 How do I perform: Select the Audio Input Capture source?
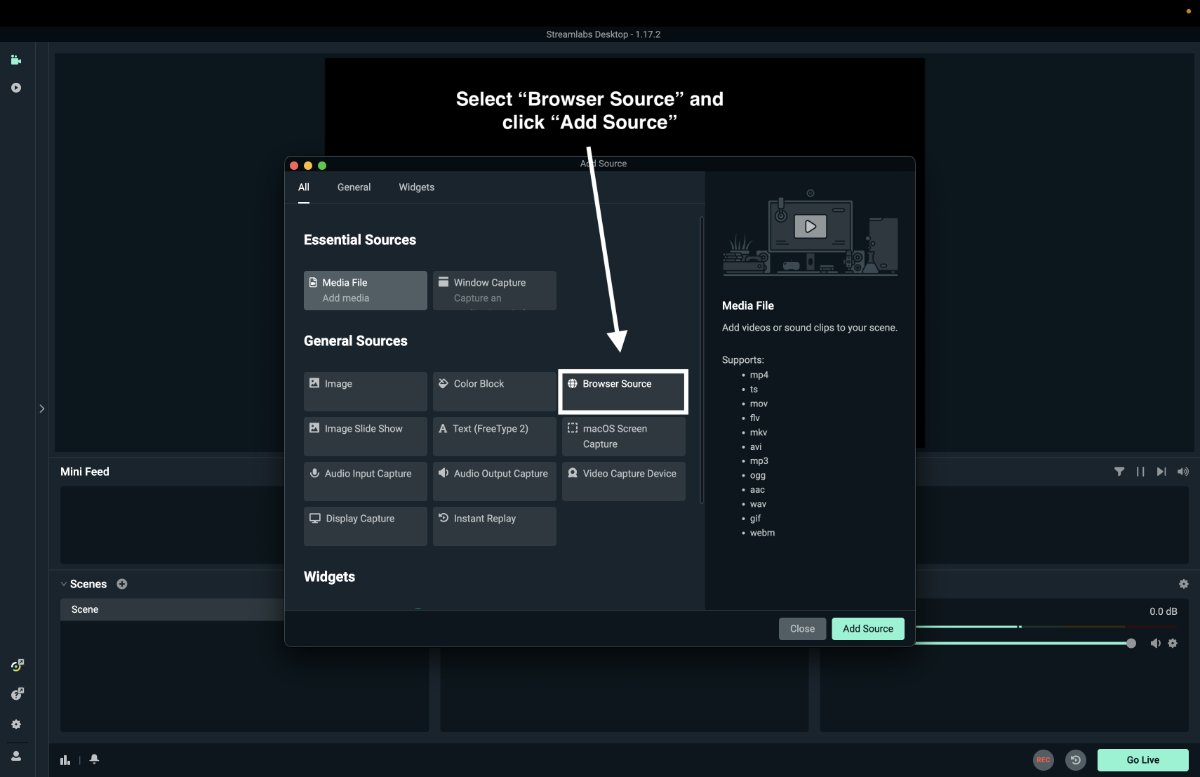click(365, 481)
